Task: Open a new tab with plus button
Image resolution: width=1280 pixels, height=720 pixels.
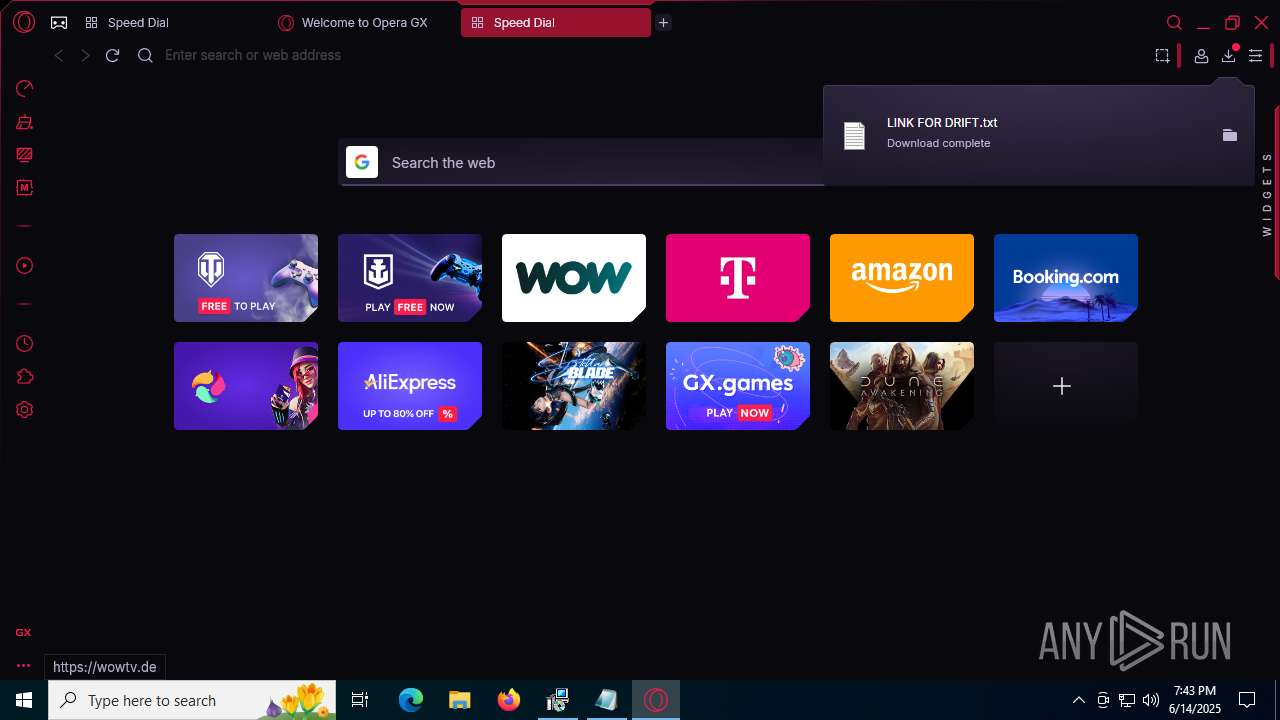Action: 663,22
